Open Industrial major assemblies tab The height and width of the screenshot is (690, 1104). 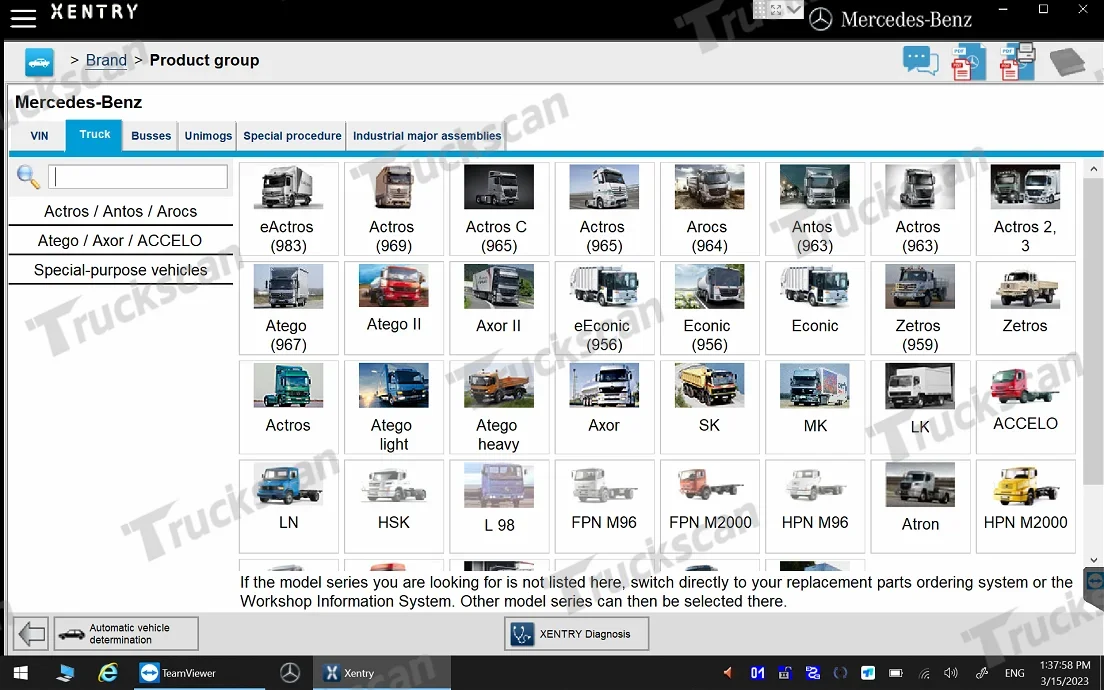pos(427,136)
